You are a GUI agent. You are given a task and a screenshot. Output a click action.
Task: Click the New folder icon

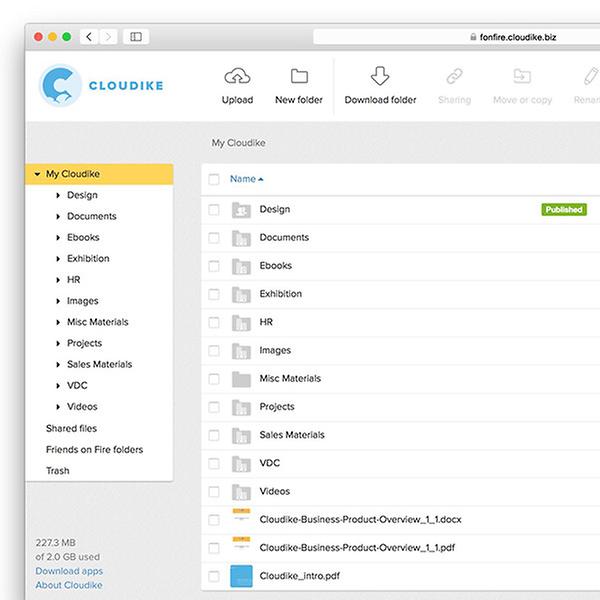tap(299, 76)
